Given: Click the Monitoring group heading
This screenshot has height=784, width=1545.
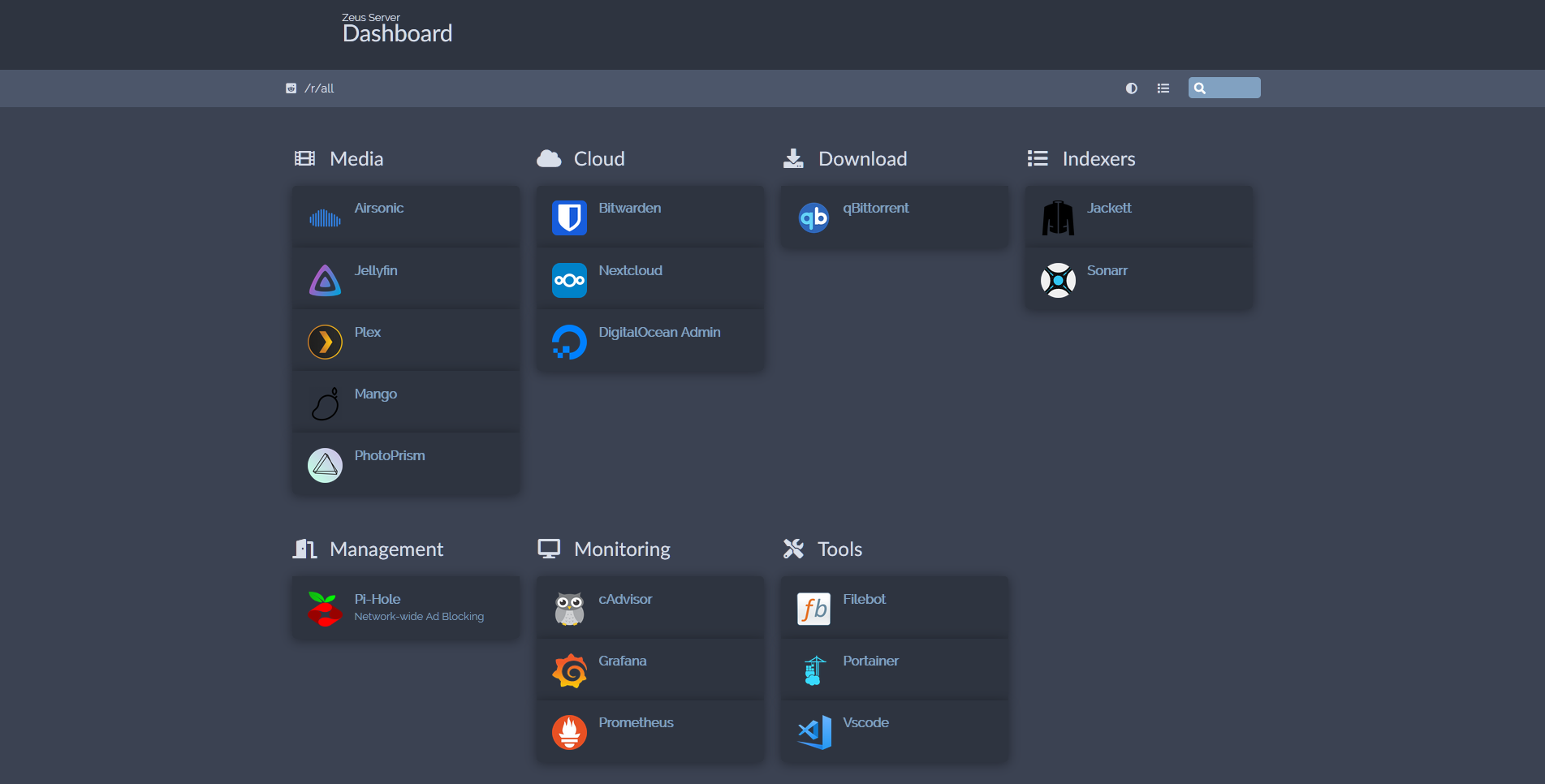Looking at the screenshot, I should tap(622, 550).
